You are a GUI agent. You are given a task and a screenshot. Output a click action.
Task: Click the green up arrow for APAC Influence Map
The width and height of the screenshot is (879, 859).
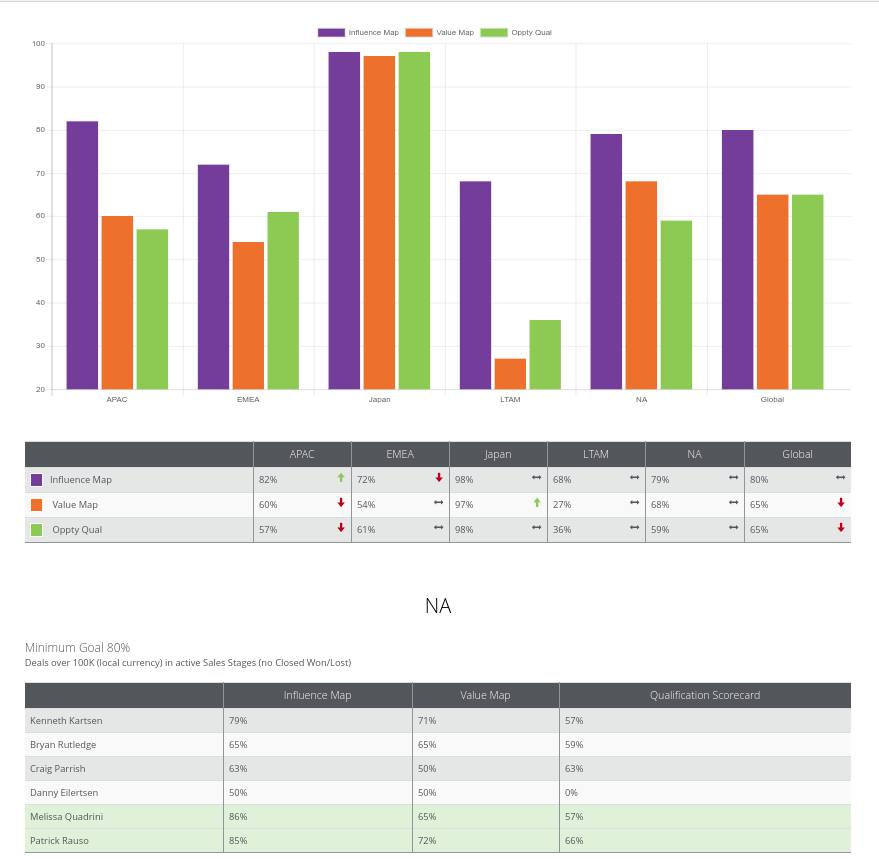click(341, 478)
